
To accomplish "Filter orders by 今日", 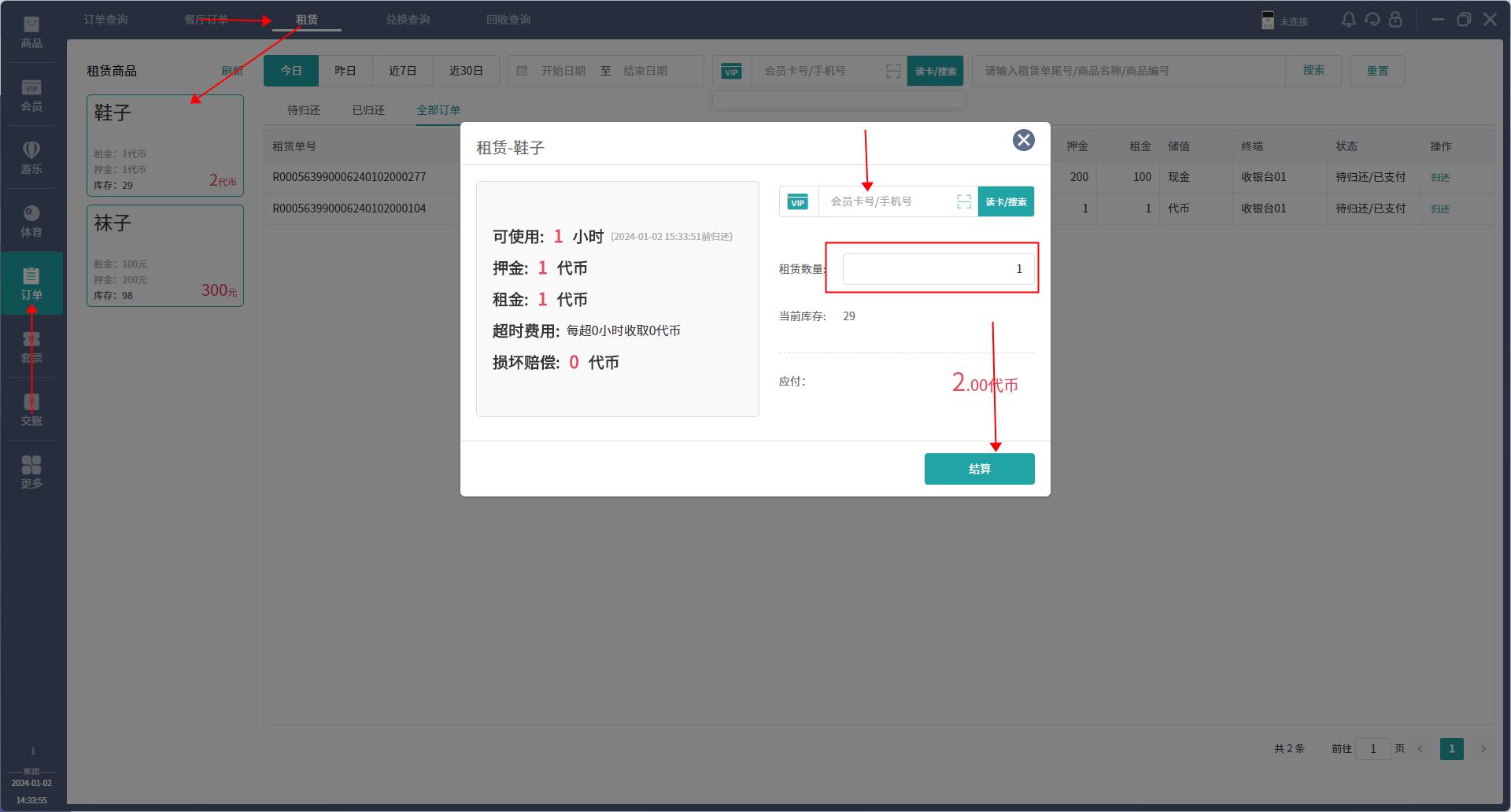I will pos(291,71).
